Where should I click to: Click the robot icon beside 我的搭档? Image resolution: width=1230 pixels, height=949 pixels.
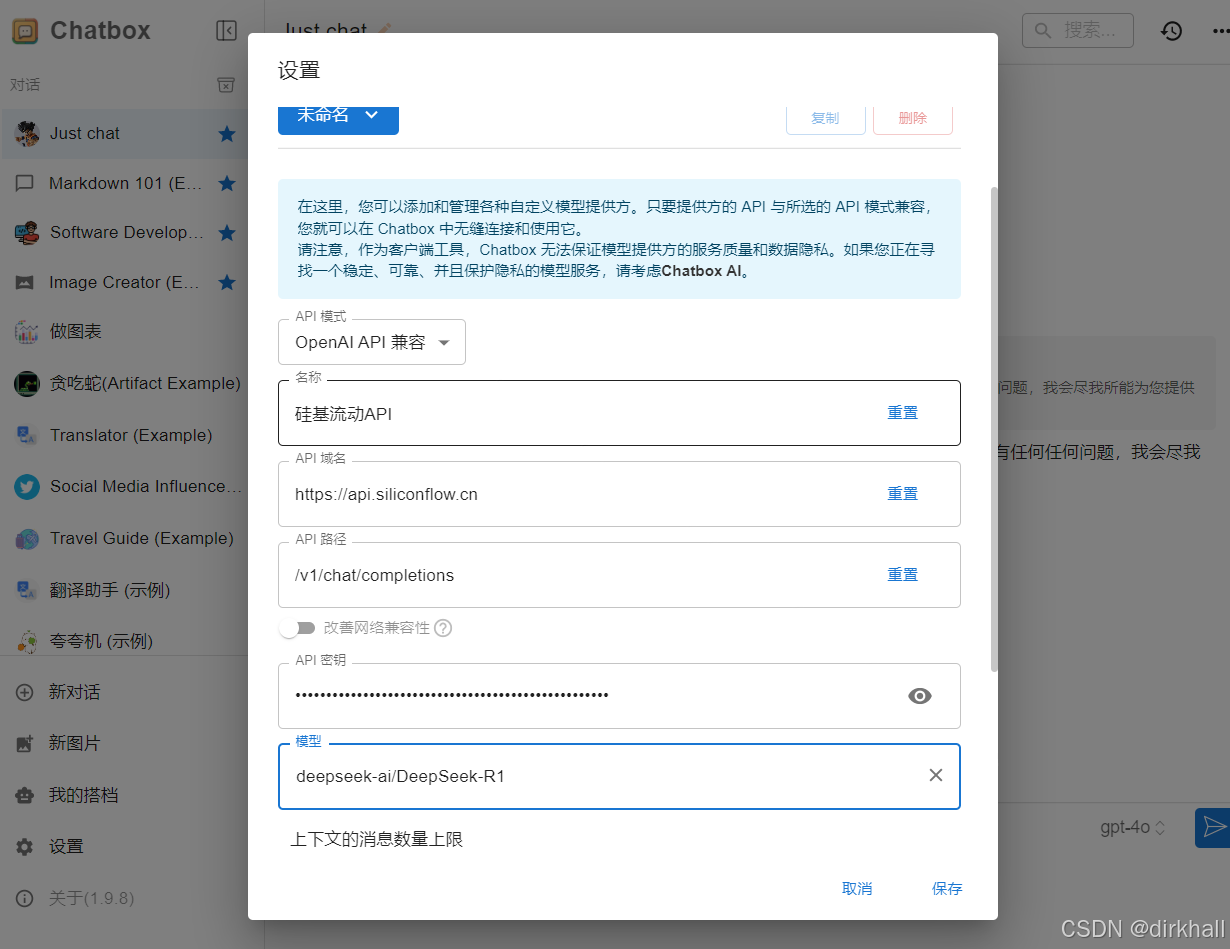click(25, 796)
